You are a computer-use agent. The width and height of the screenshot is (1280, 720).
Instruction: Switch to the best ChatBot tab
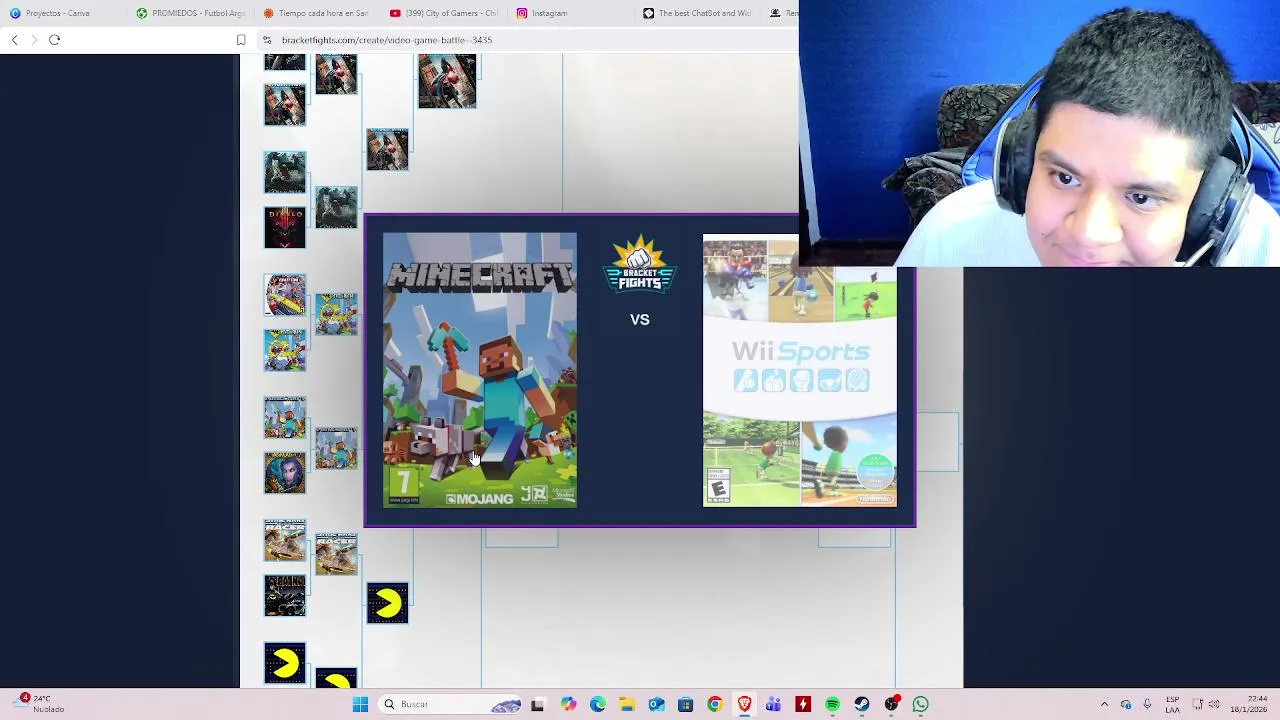tap(697, 13)
